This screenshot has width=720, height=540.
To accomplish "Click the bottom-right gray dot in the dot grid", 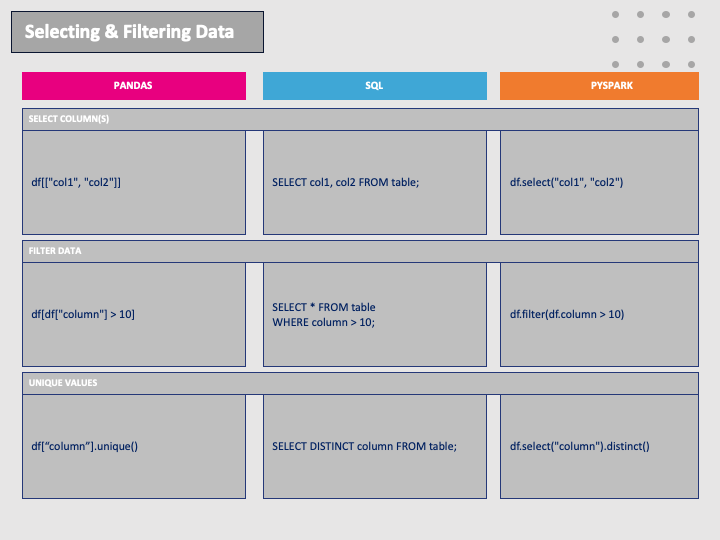I will 692,64.
